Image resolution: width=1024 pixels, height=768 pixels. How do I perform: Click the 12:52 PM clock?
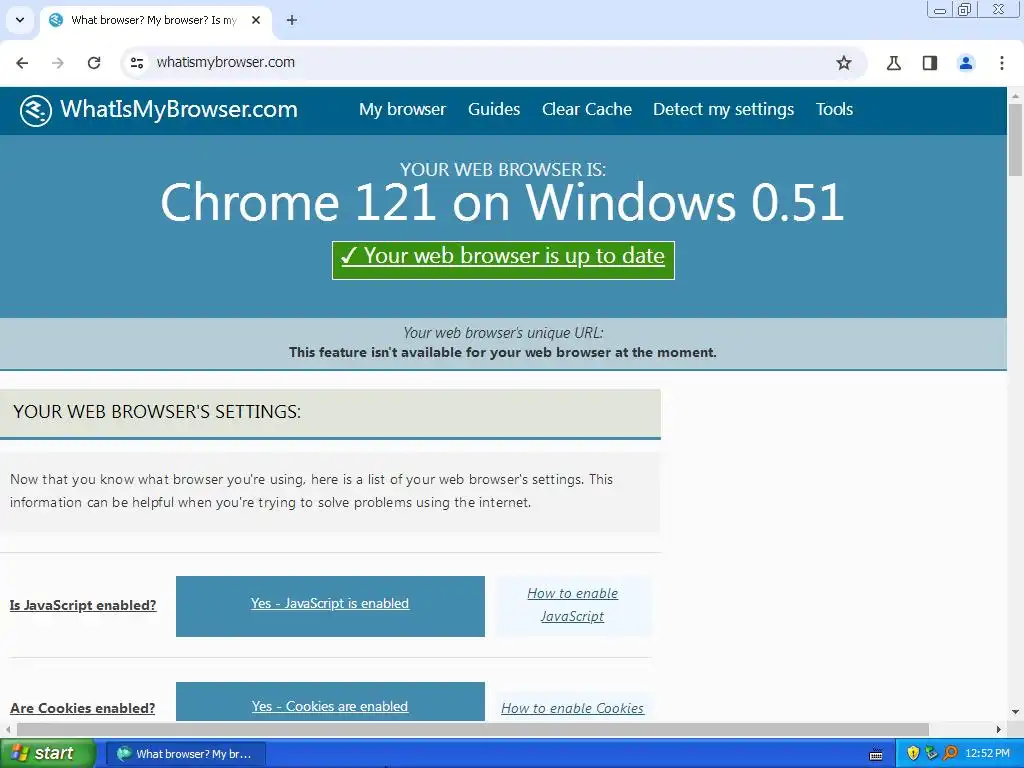pyautogui.click(x=987, y=754)
